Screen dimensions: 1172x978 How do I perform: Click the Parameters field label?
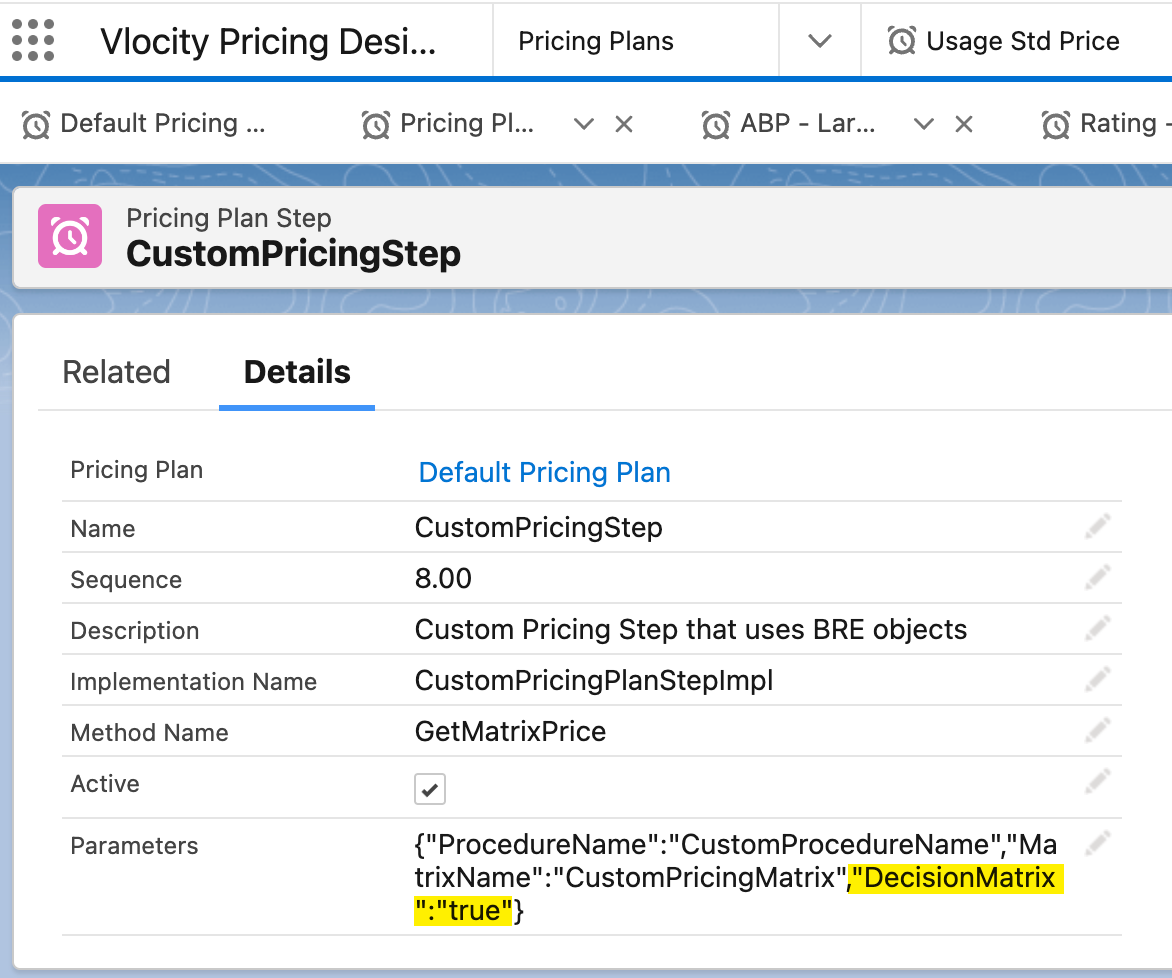pos(134,846)
